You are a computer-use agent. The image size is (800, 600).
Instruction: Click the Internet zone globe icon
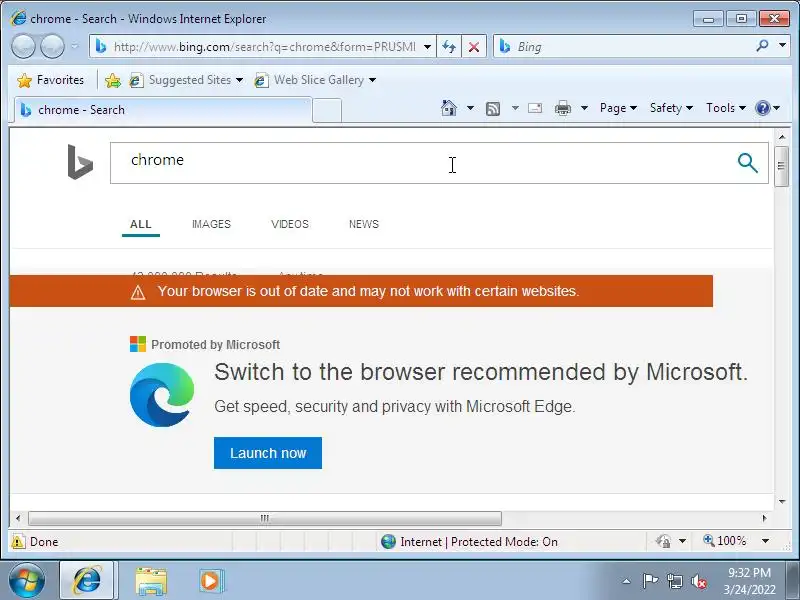(x=388, y=541)
